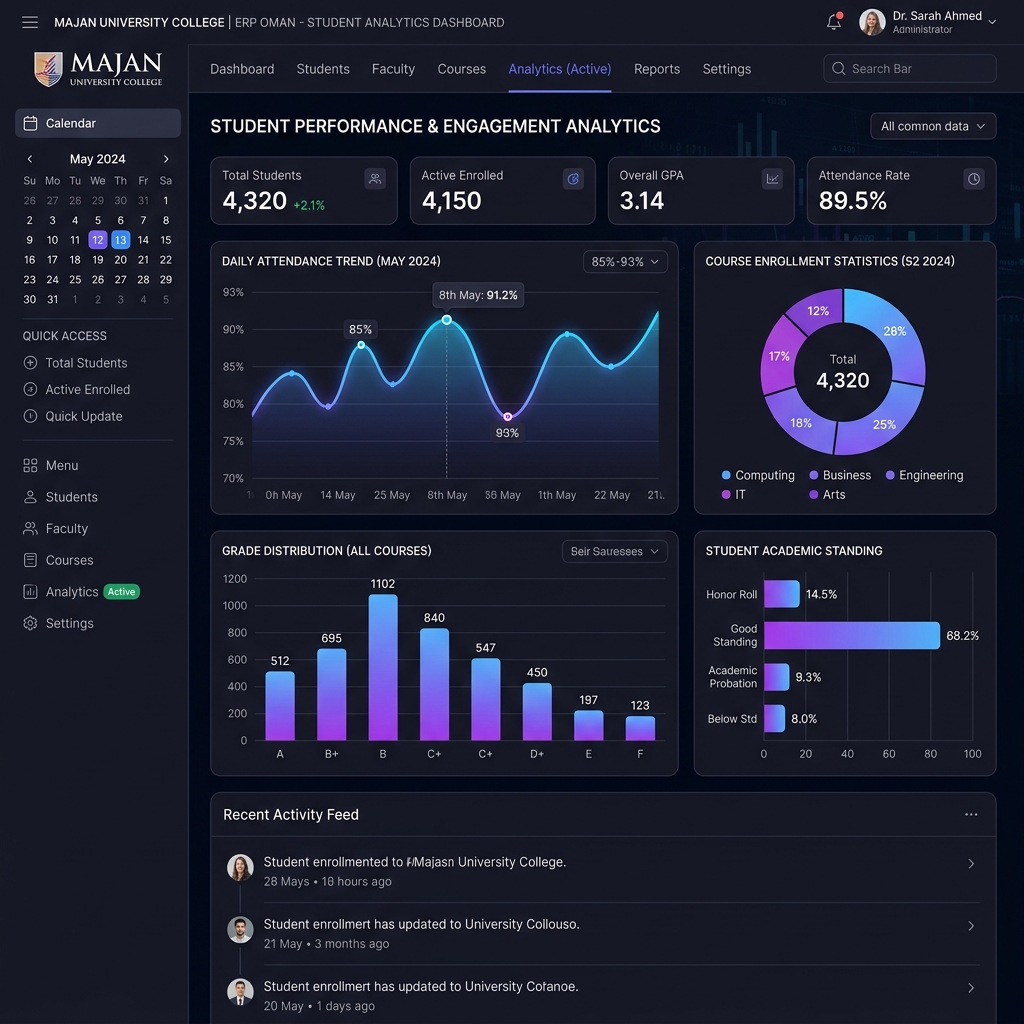The image size is (1024, 1024).
Task: Open the 85%-93% range dropdown
Action: (x=625, y=262)
